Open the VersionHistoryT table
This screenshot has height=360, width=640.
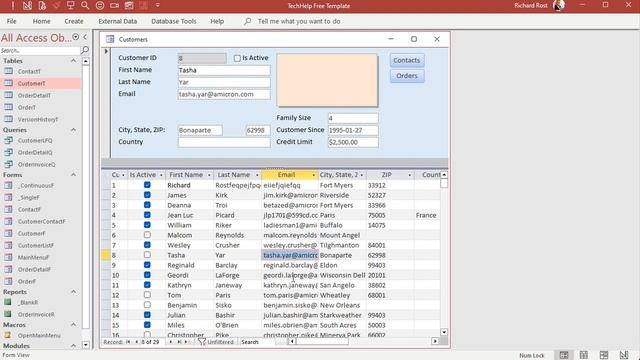click(38, 120)
